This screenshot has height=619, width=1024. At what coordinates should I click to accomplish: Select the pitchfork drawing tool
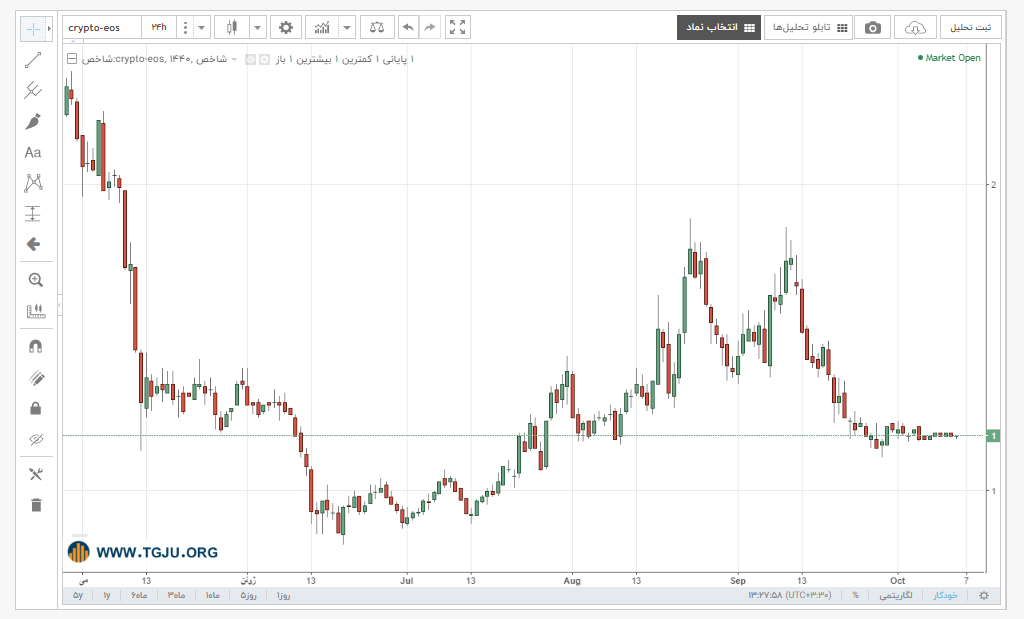[x=33, y=90]
